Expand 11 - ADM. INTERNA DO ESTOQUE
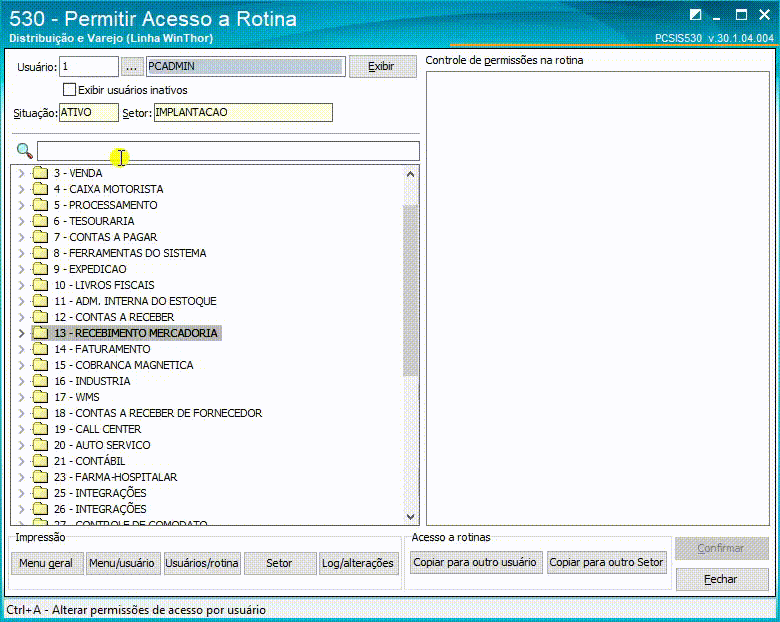The image size is (780, 622). (21, 301)
